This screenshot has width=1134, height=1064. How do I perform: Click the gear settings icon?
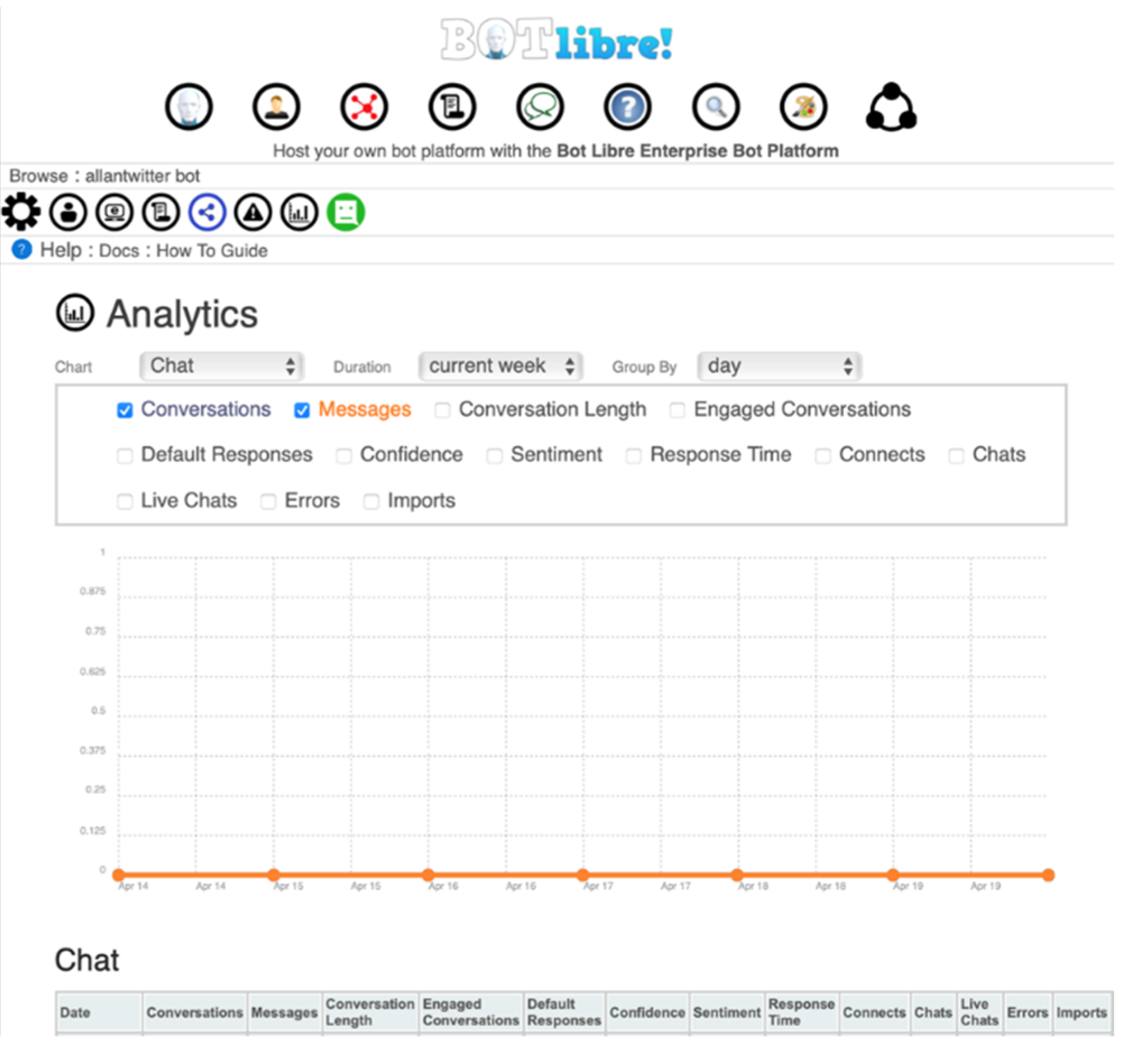[x=21, y=212]
